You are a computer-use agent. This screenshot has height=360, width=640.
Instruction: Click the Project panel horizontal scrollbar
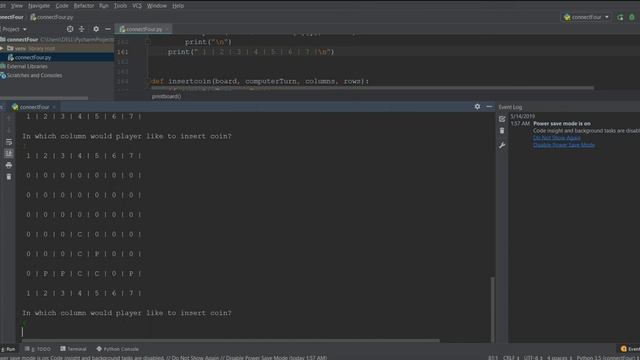(44, 98)
